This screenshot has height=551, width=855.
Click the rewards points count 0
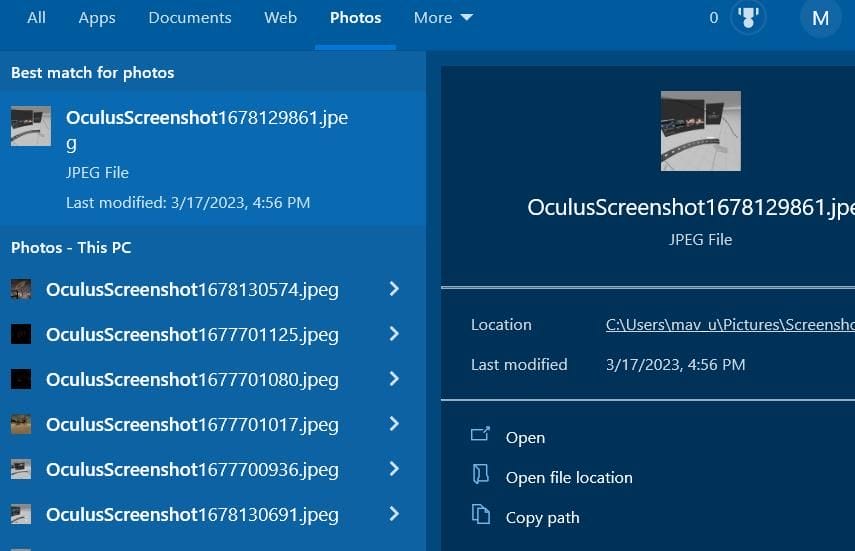[713, 18]
